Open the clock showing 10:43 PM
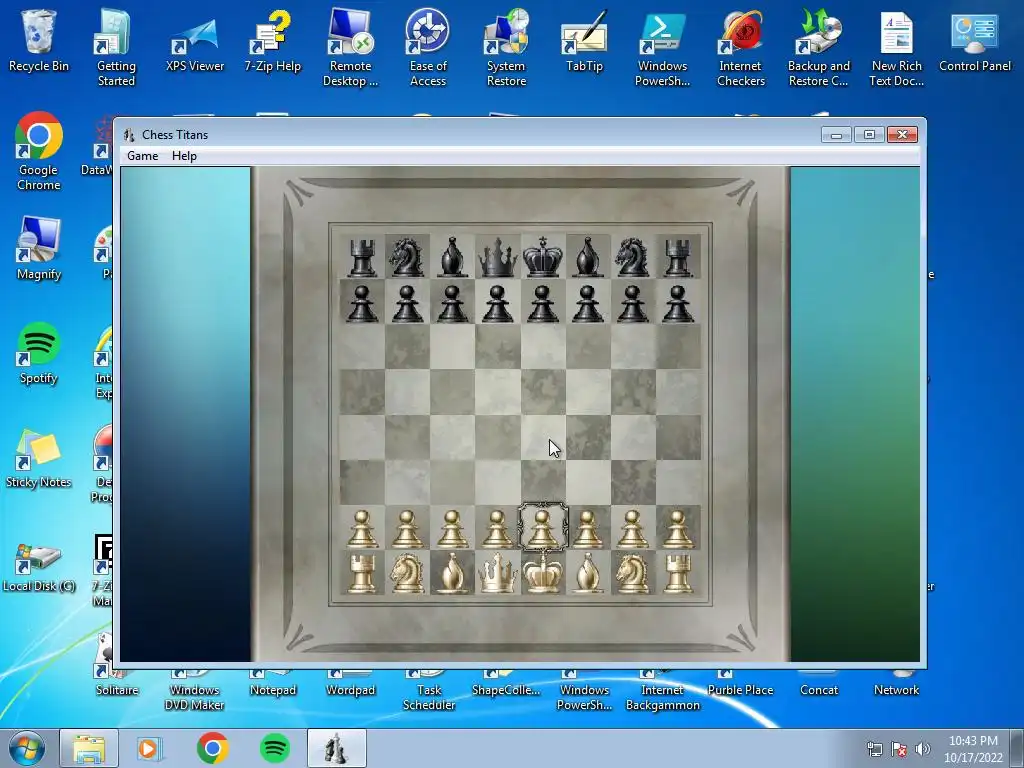Screen dimensions: 1024x768 pyautogui.click(x=973, y=748)
